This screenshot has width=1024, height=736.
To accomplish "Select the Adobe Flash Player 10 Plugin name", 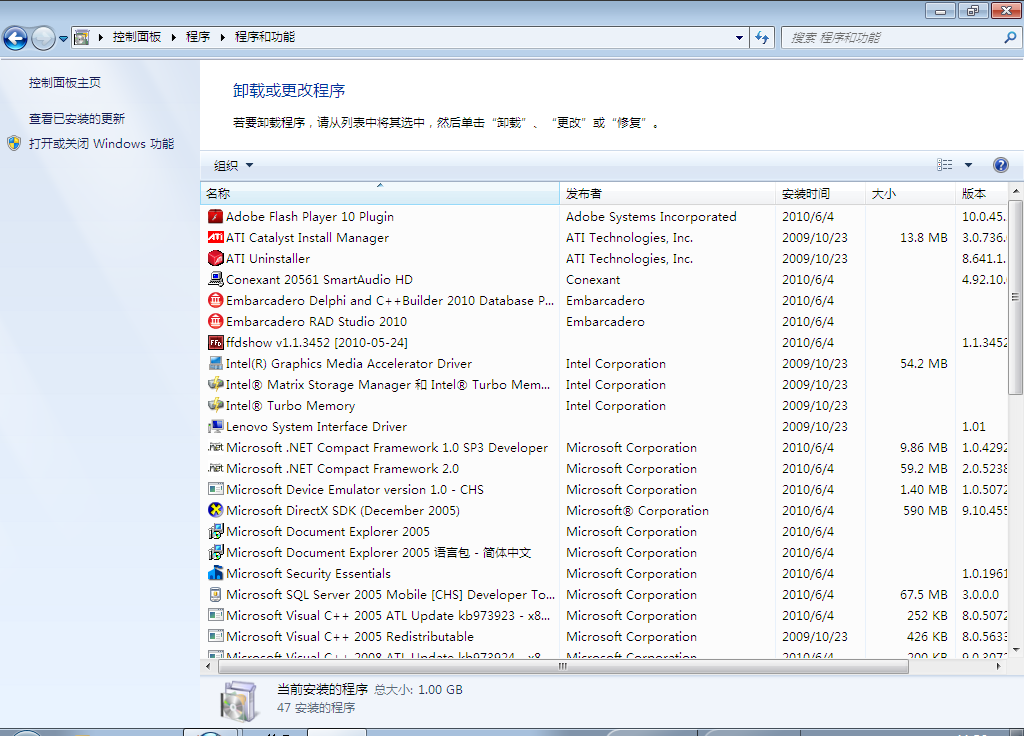I will coord(310,216).
